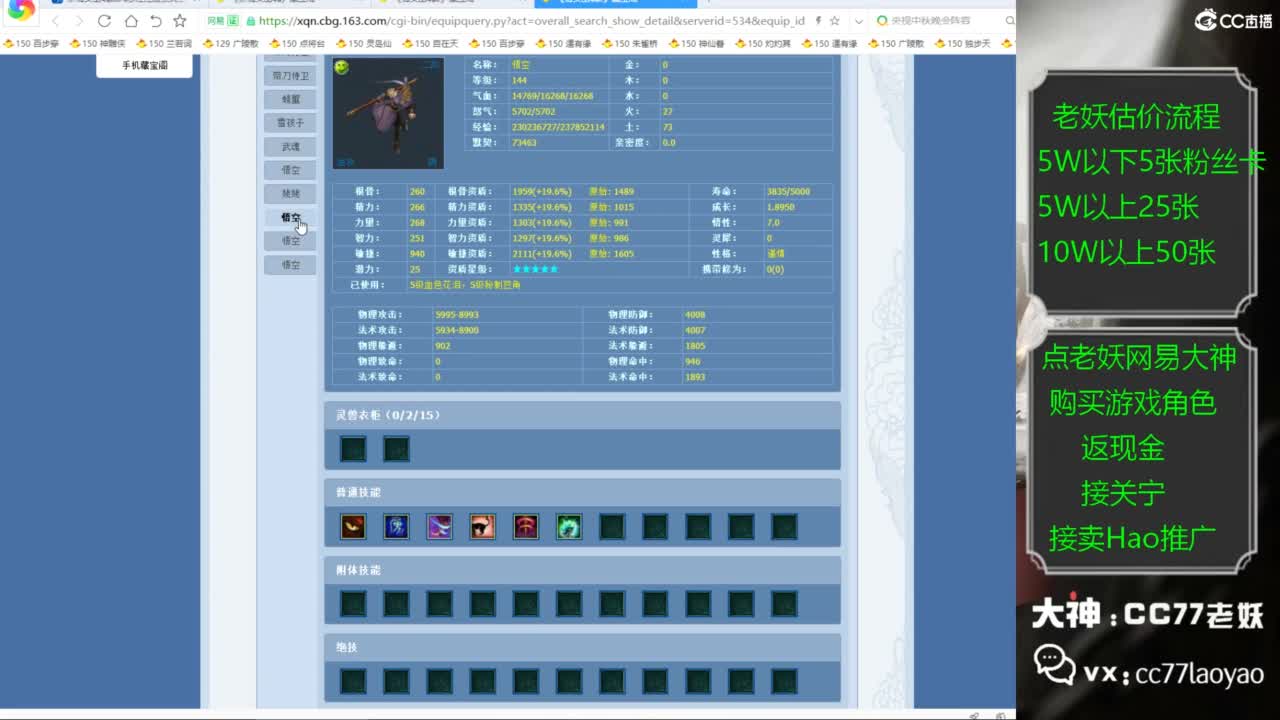Click the URL address field xqn.cbg.163.com
Image resolution: width=1280 pixels, height=720 pixels.
click(531, 21)
